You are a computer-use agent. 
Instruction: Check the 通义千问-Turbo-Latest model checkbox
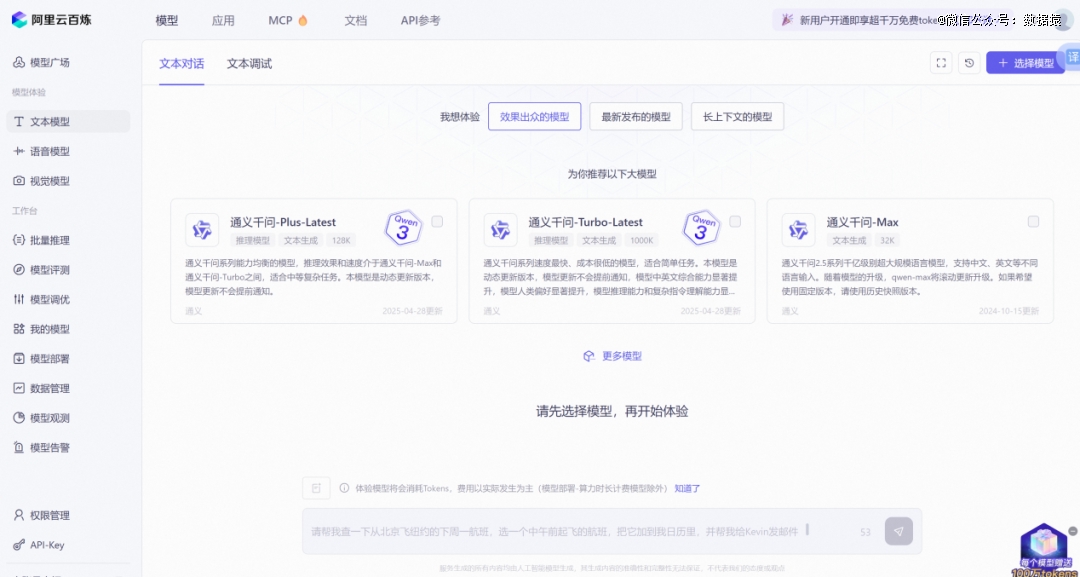[735, 221]
